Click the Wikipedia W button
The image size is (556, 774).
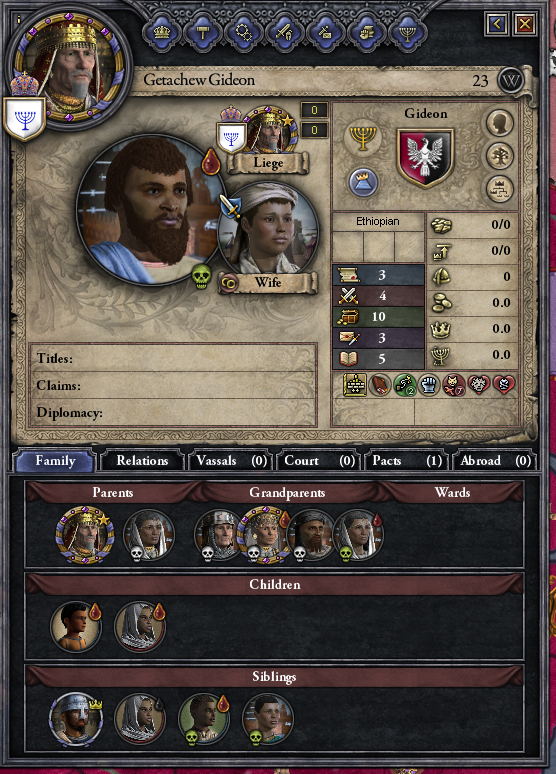coord(510,80)
